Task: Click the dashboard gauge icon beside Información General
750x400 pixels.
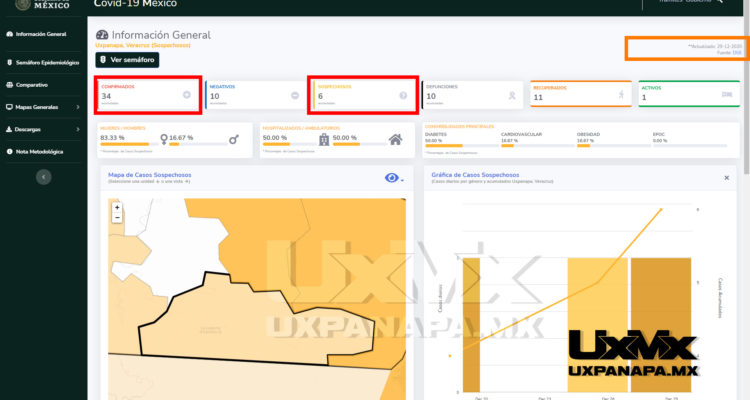Action: point(102,35)
